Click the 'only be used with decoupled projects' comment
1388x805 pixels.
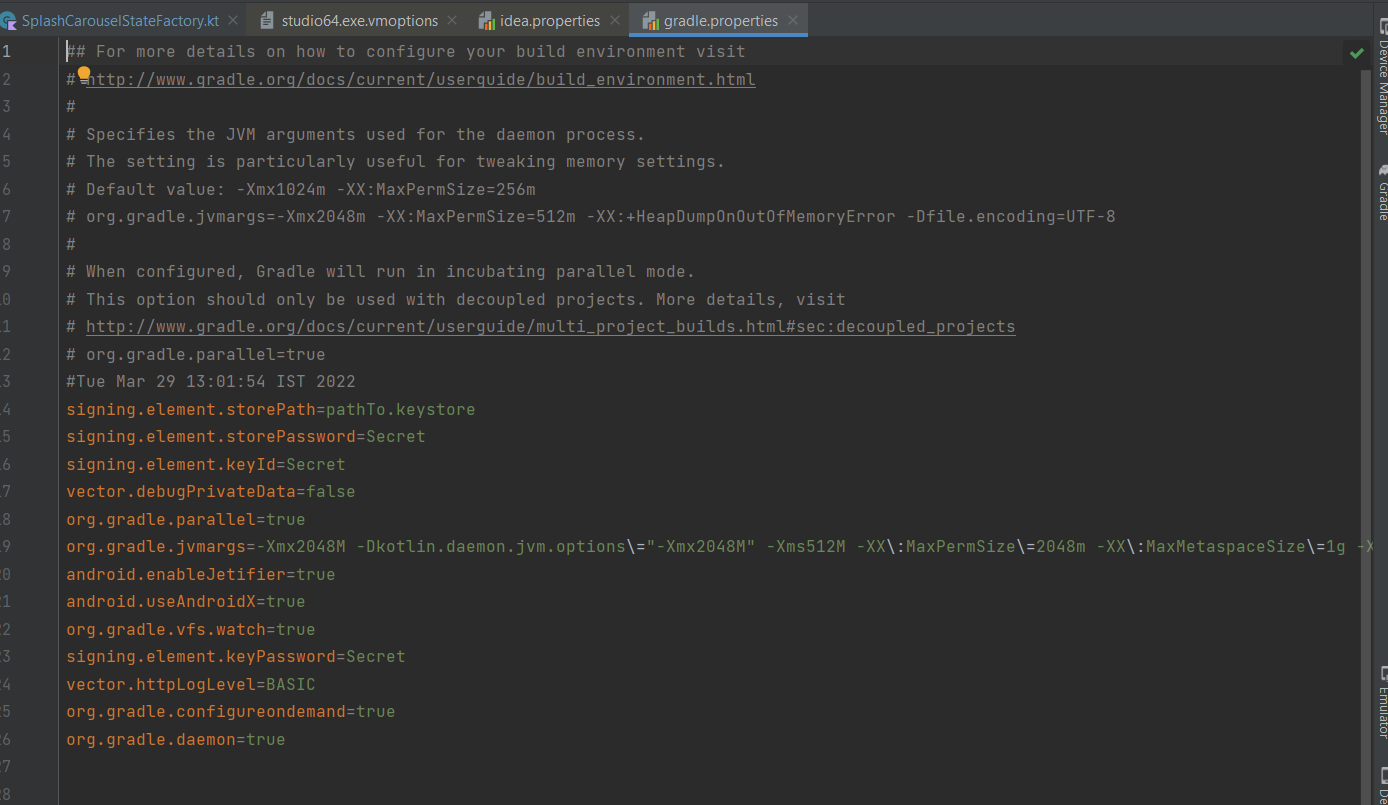point(455,299)
